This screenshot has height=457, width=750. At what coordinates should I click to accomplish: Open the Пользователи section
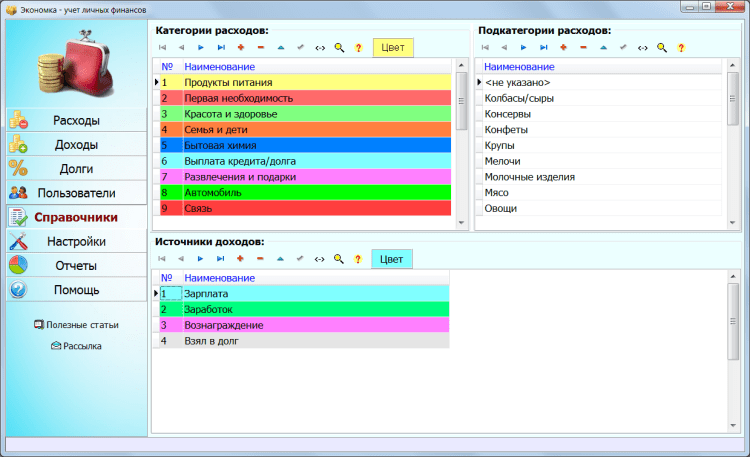77,193
